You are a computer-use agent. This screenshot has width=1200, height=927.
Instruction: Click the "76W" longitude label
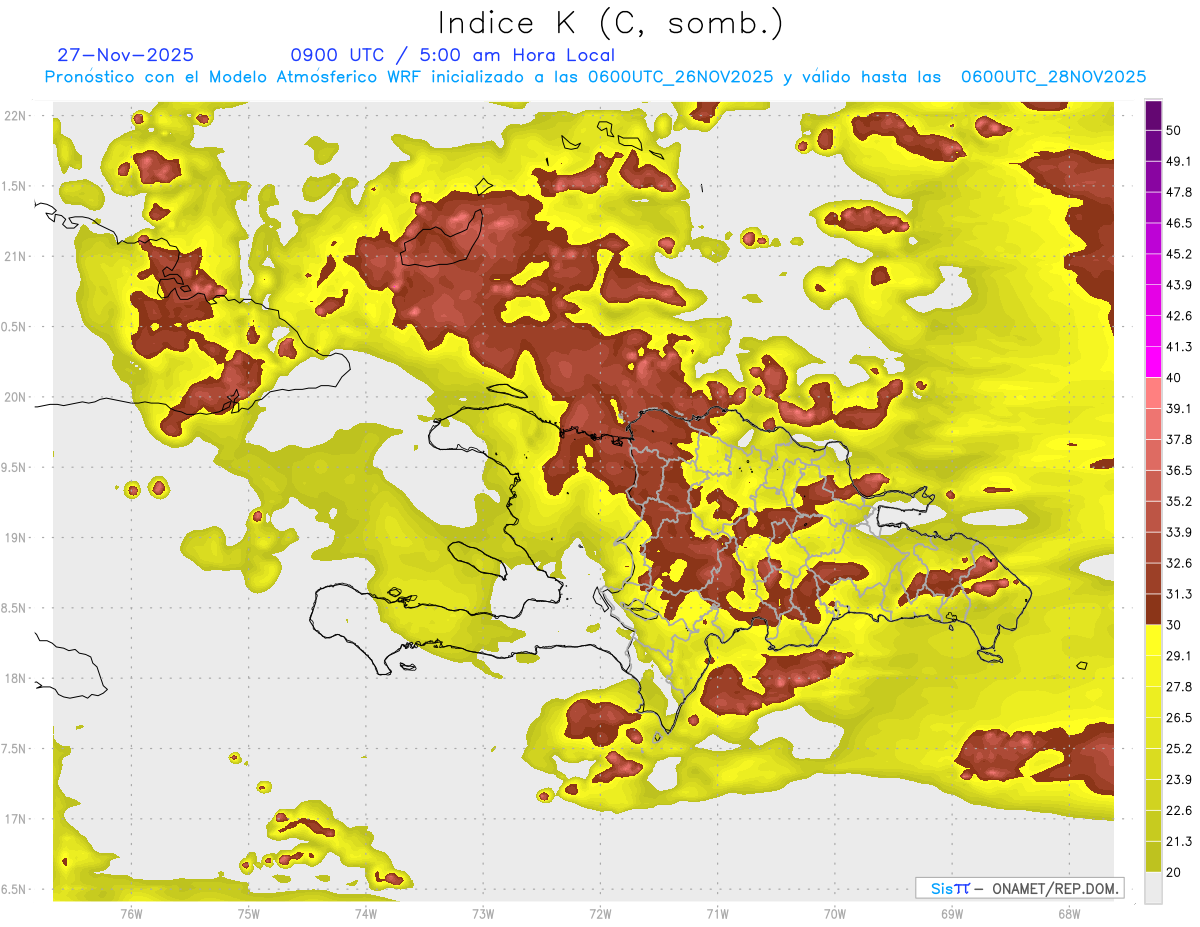pyautogui.click(x=131, y=914)
